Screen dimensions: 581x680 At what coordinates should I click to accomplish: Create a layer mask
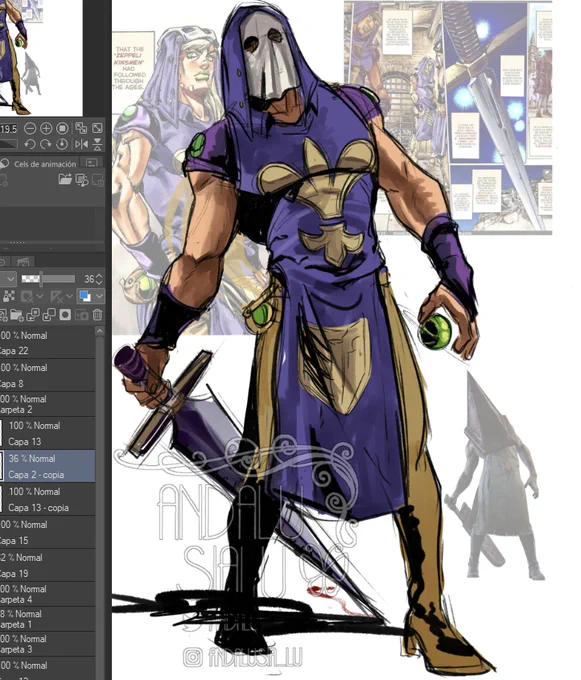pyautogui.click(x=65, y=315)
